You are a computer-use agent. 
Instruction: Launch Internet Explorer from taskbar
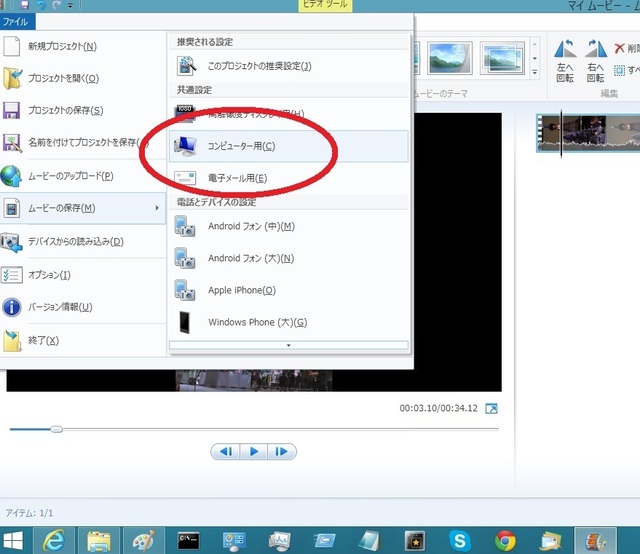[54, 541]
